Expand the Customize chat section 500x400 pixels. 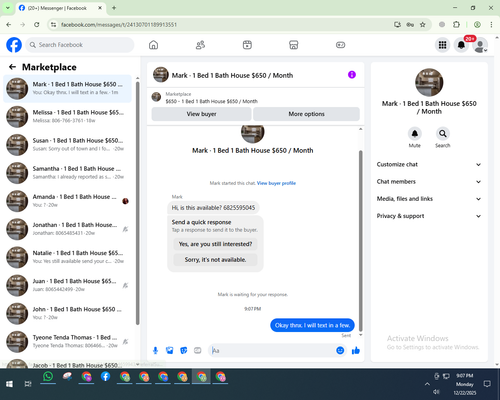click(429, 164)
